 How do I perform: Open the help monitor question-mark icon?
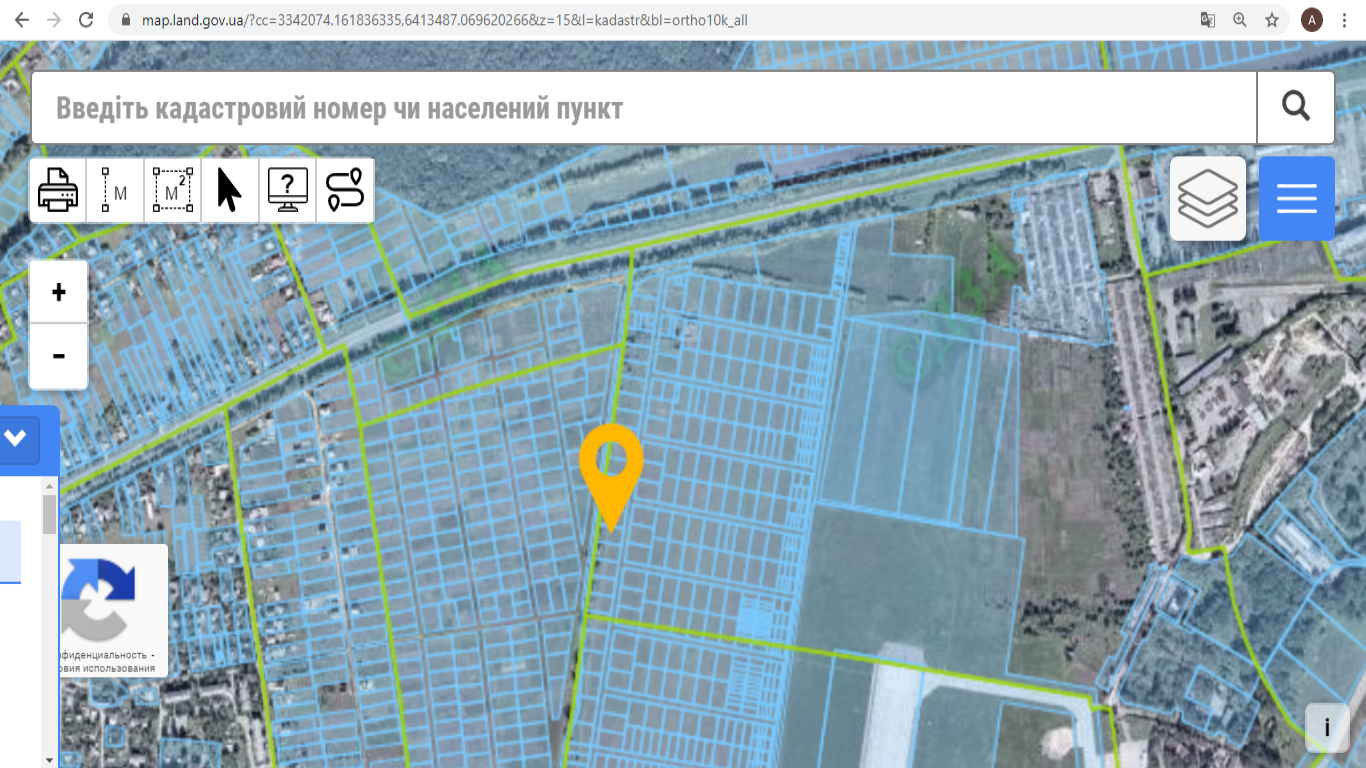click(288, 190)
